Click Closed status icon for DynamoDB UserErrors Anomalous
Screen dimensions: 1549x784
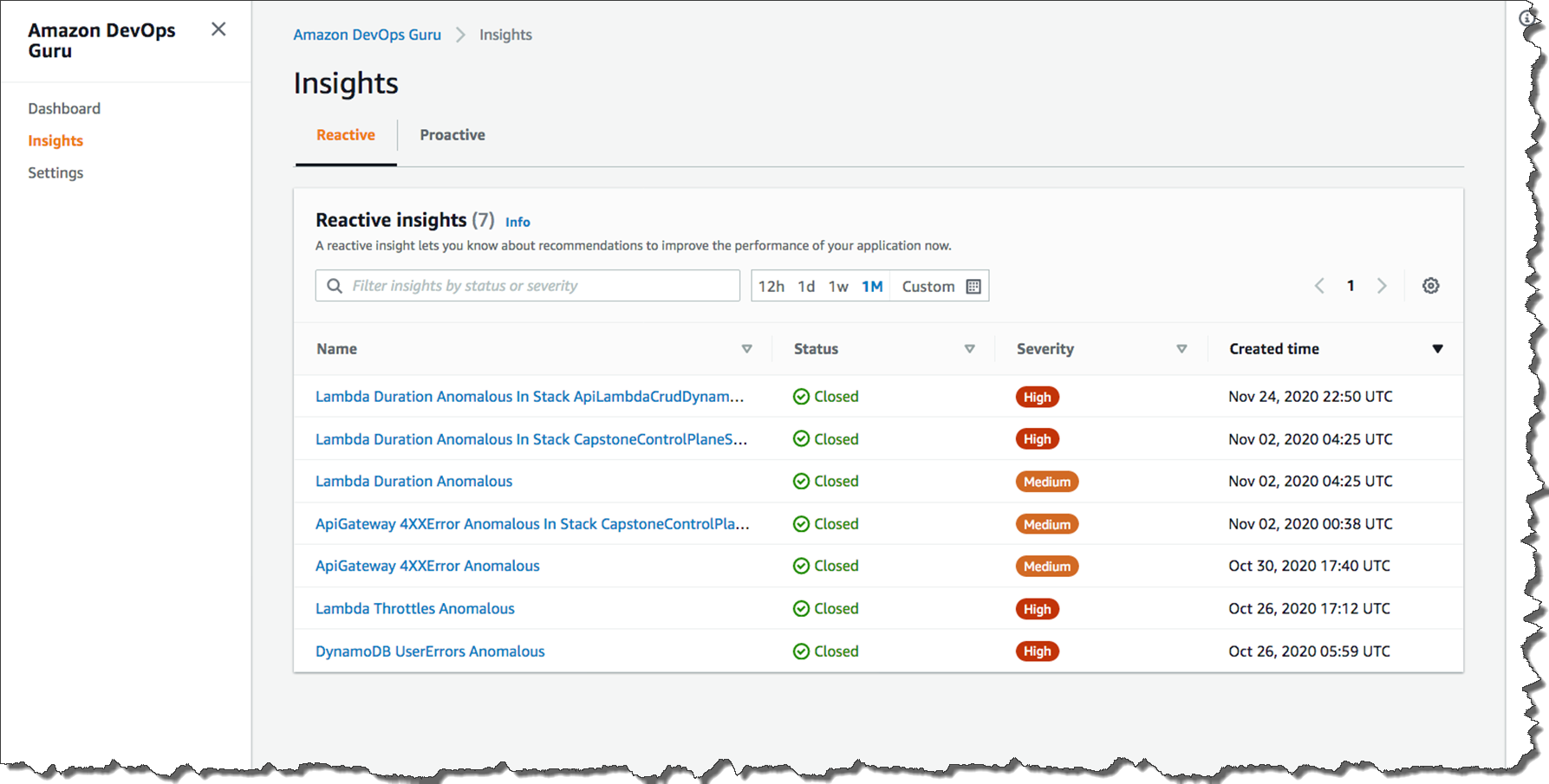tap(801, 651)
